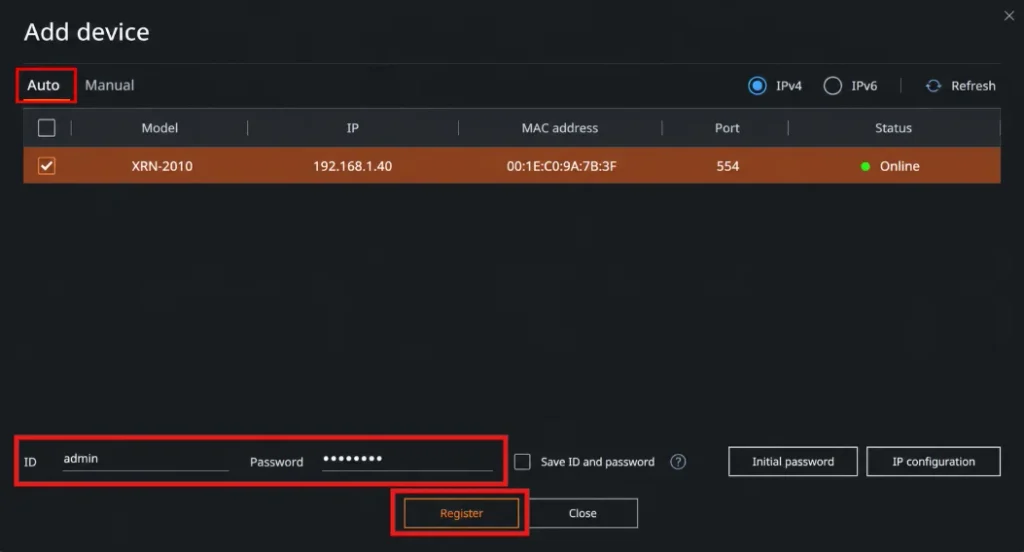Click the IP cell 192.168.1.40

tap(353, 166)
